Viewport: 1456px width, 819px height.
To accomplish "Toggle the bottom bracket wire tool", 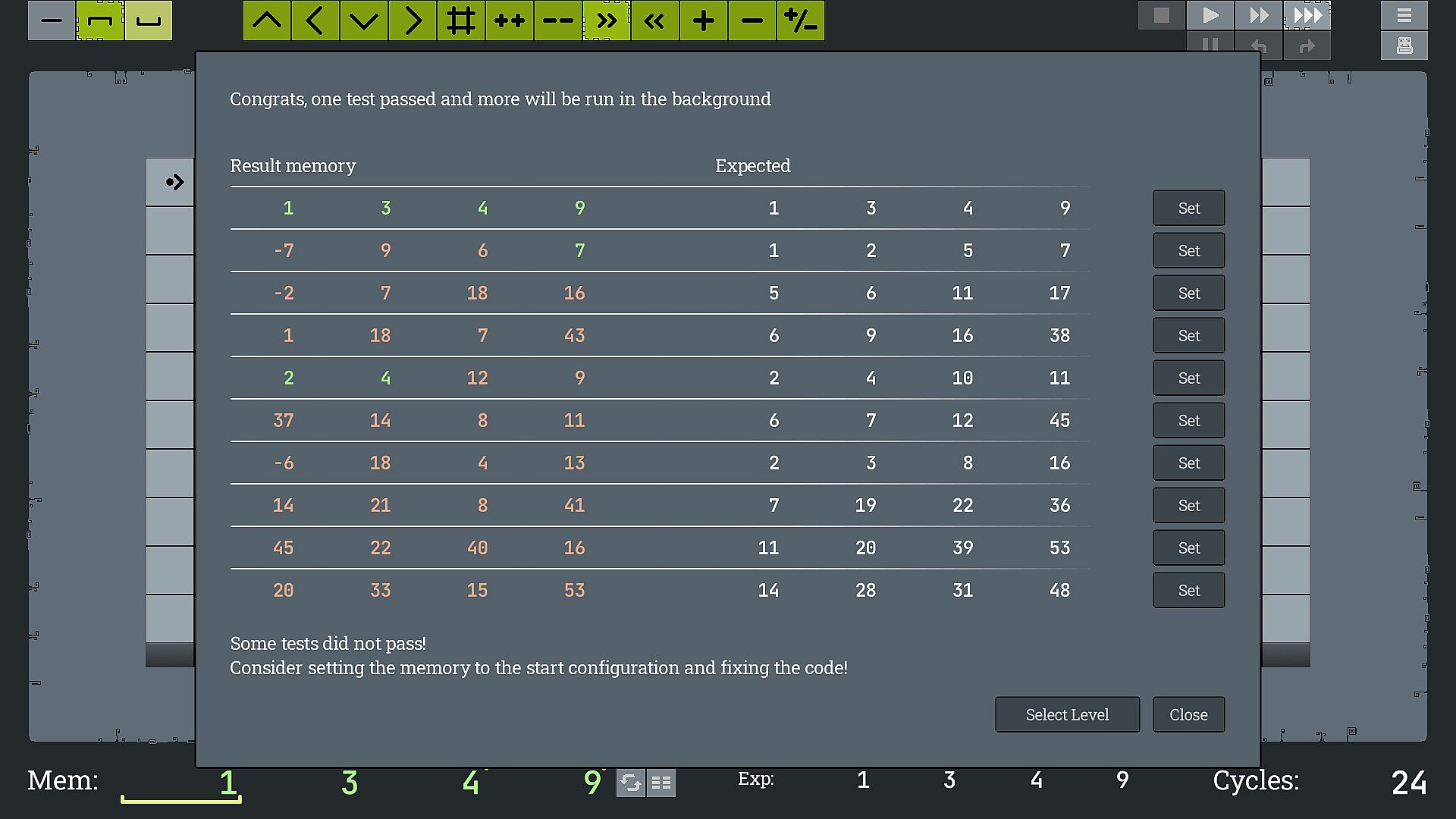I will point(149,20).
